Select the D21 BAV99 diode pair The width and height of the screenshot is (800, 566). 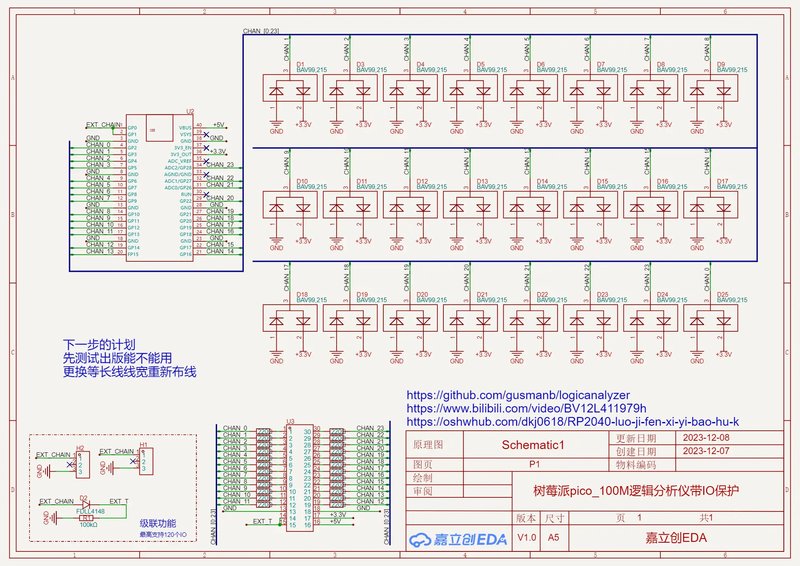coord(470,318)
